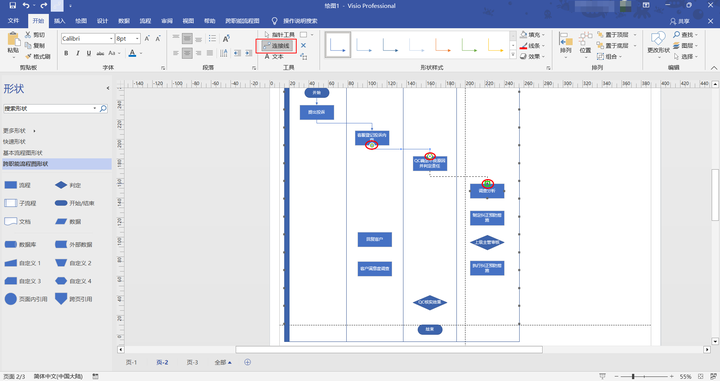Viewport: 720px width, 381px height.
Task: Choose the green connector style swatch
Action: 469,45
